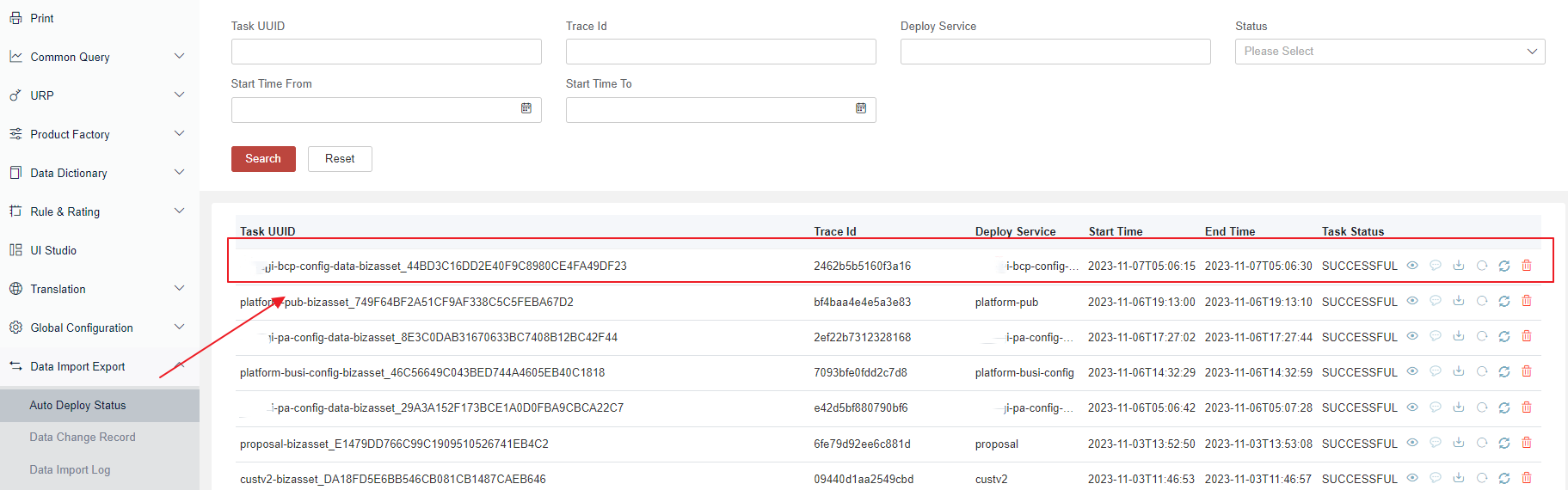
Task: Click sync arrows icon in pa-config-data-bizasset_29A3 row
Action: [1504, 407]
